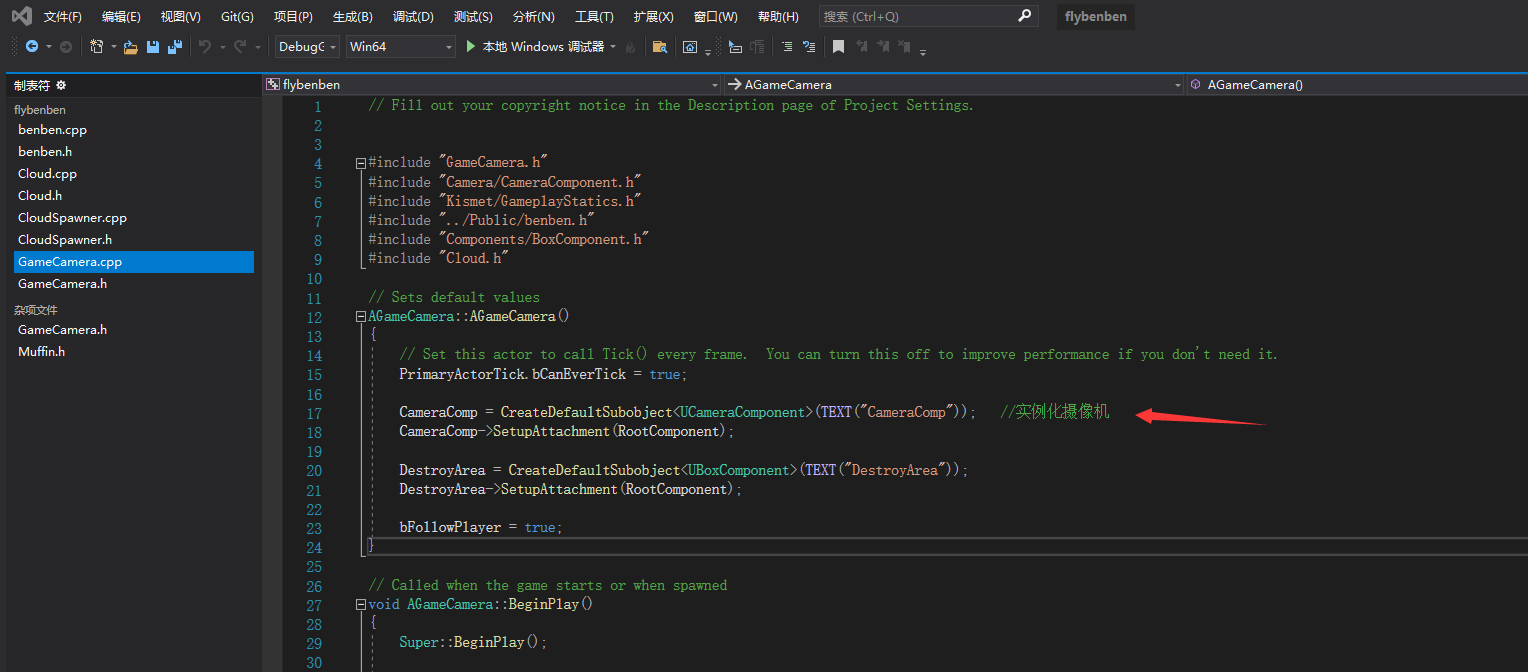
Task: Click the open file folder icon
Action: [x=130, y=47]
